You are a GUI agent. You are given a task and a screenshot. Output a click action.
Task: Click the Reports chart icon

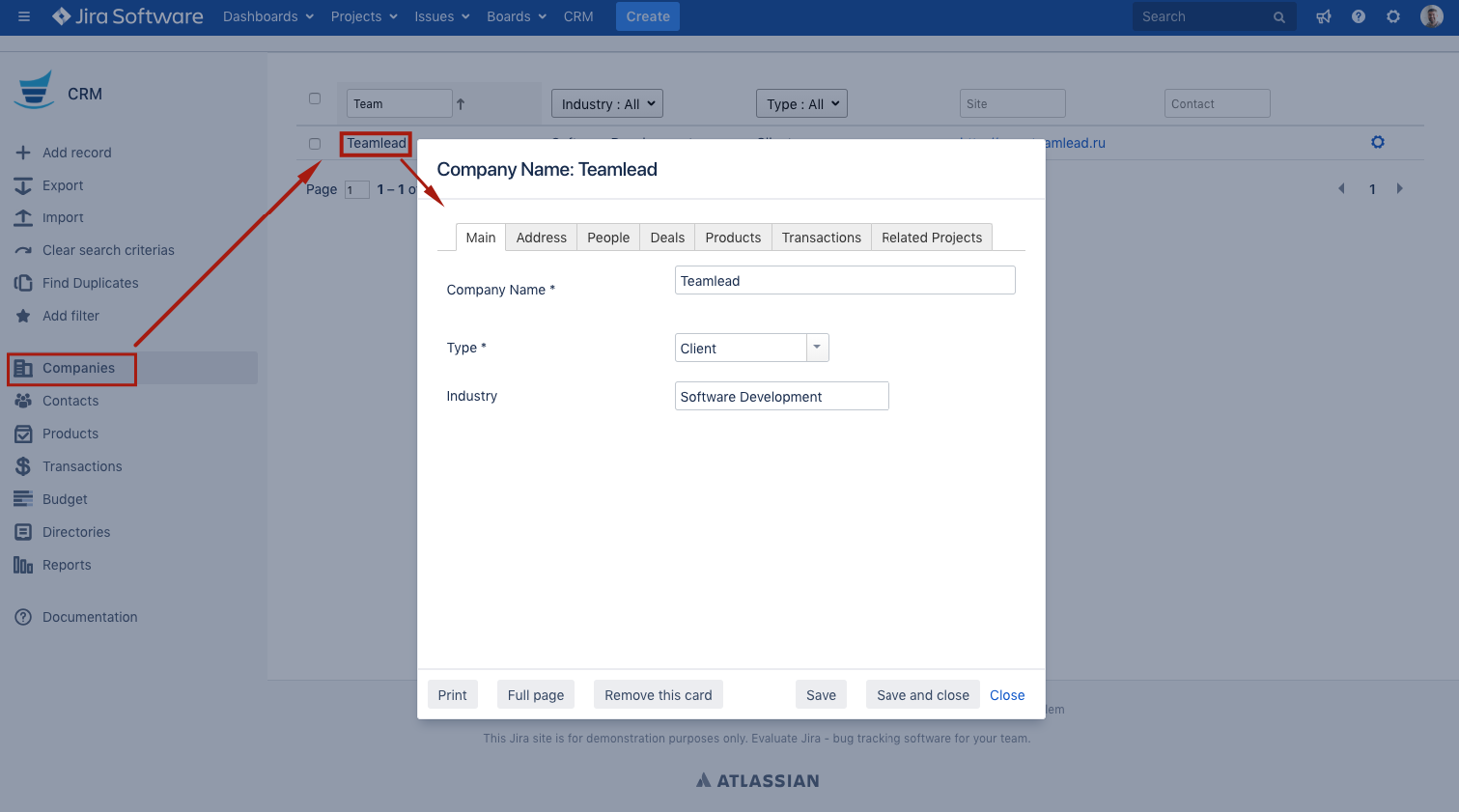click(x=23, y=565)
